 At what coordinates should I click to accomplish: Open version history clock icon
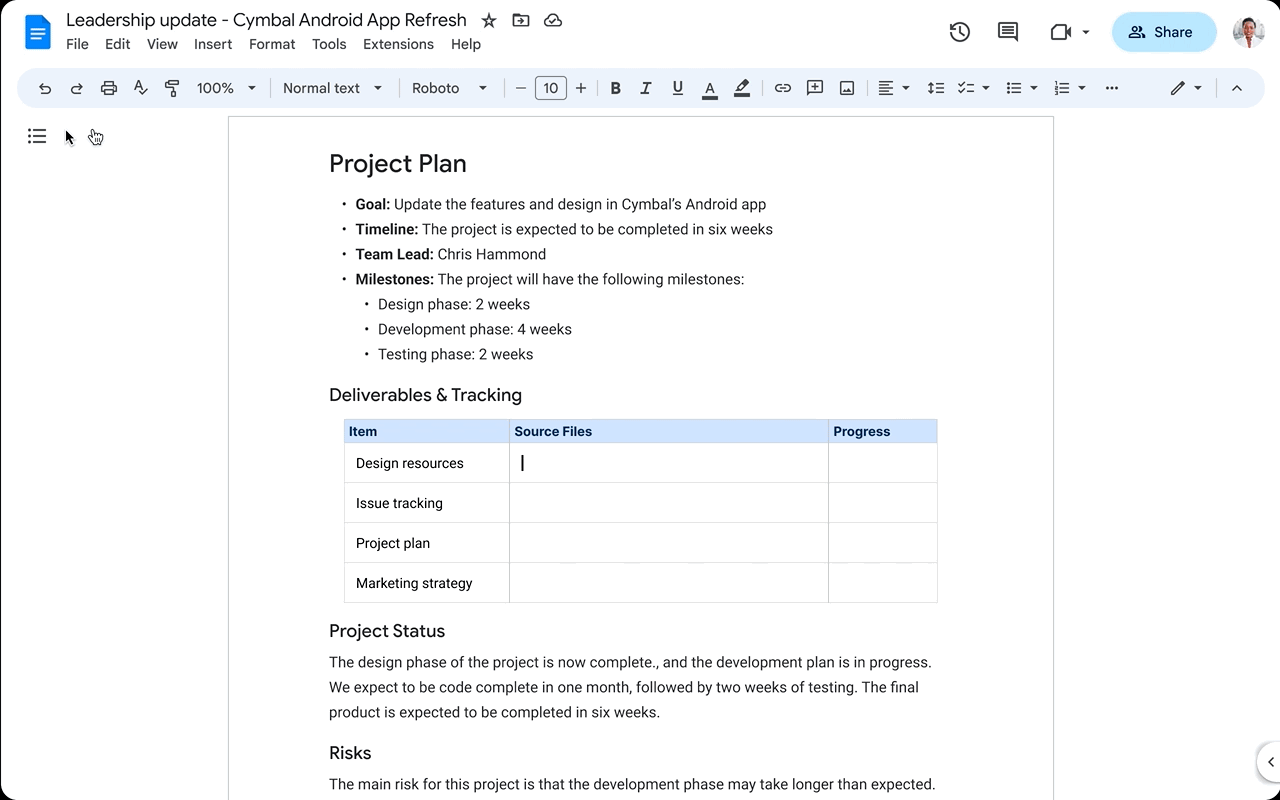coord(959,32)
